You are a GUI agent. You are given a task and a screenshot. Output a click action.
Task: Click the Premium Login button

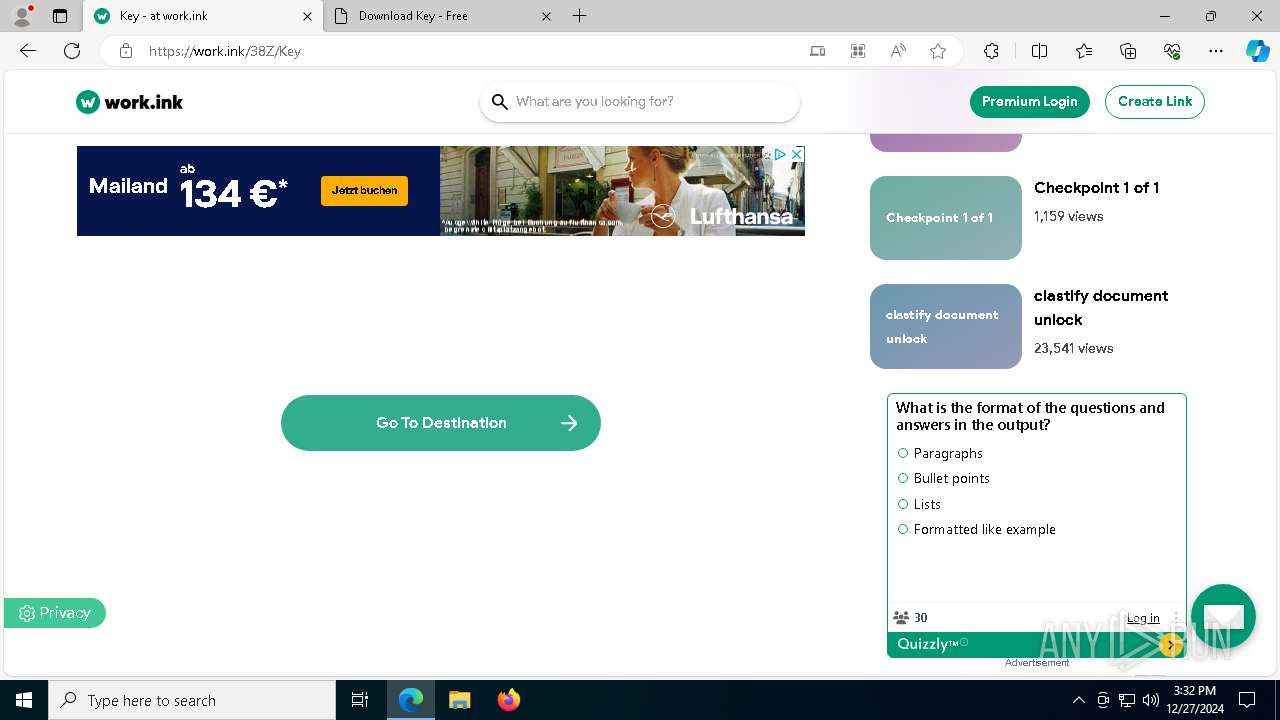click(x=1030, y=102)
